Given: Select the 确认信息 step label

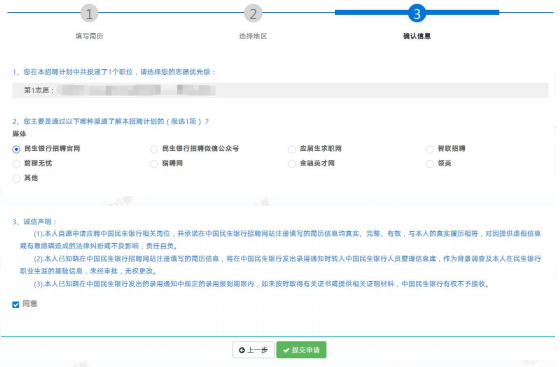Looking at the screenshot, I should (x=417, y=36).
